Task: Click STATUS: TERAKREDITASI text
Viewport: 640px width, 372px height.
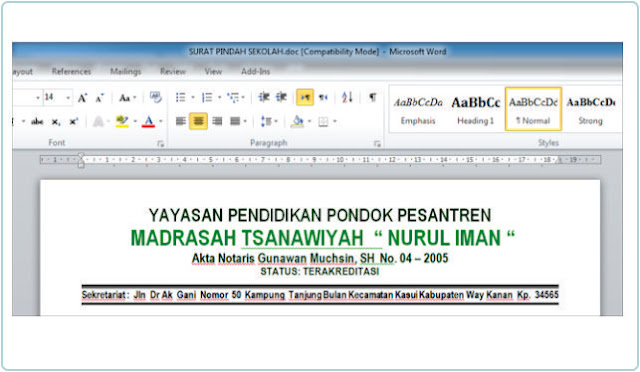Action: click(320, 272)
